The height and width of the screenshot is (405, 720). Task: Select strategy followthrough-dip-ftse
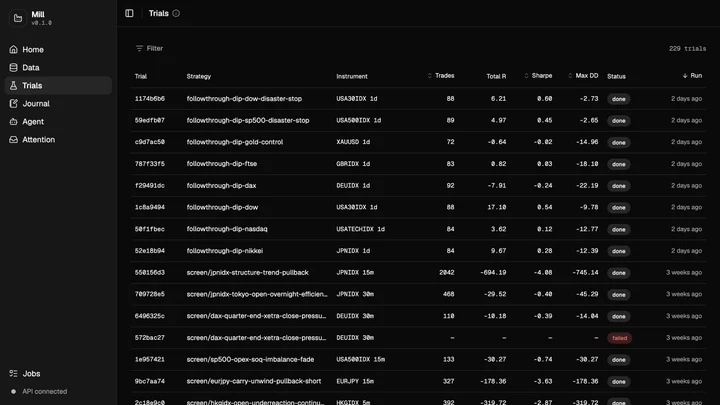[222, 163]
